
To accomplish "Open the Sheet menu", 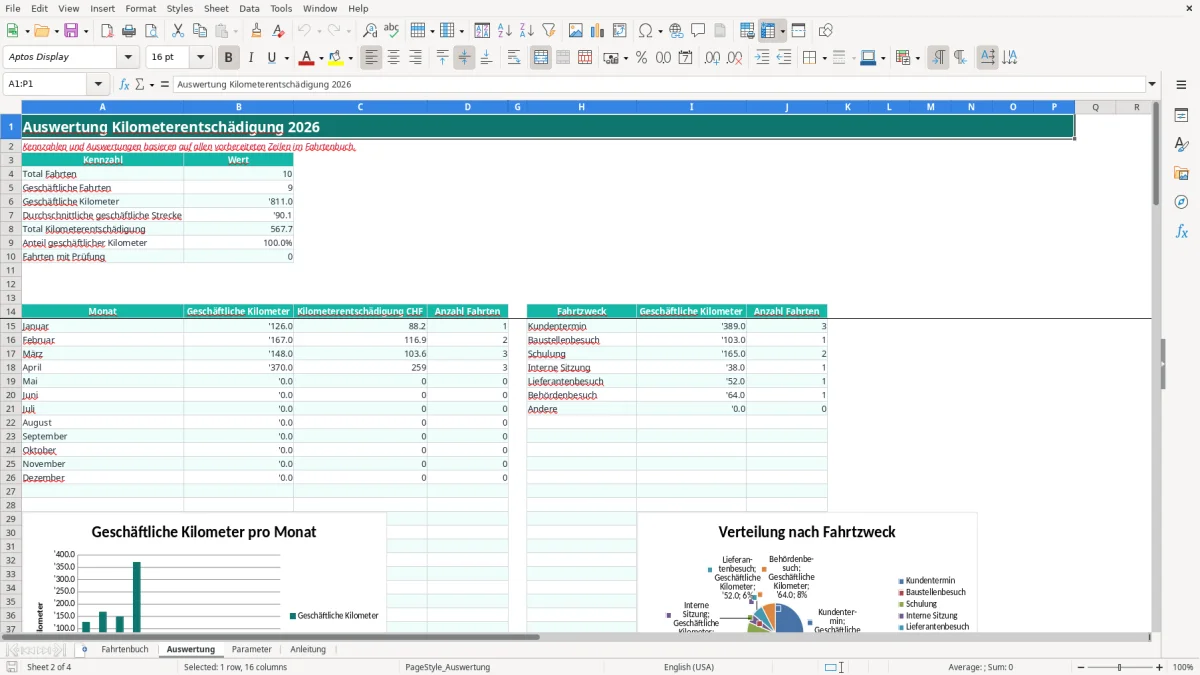I will click(x=216, y=8).
